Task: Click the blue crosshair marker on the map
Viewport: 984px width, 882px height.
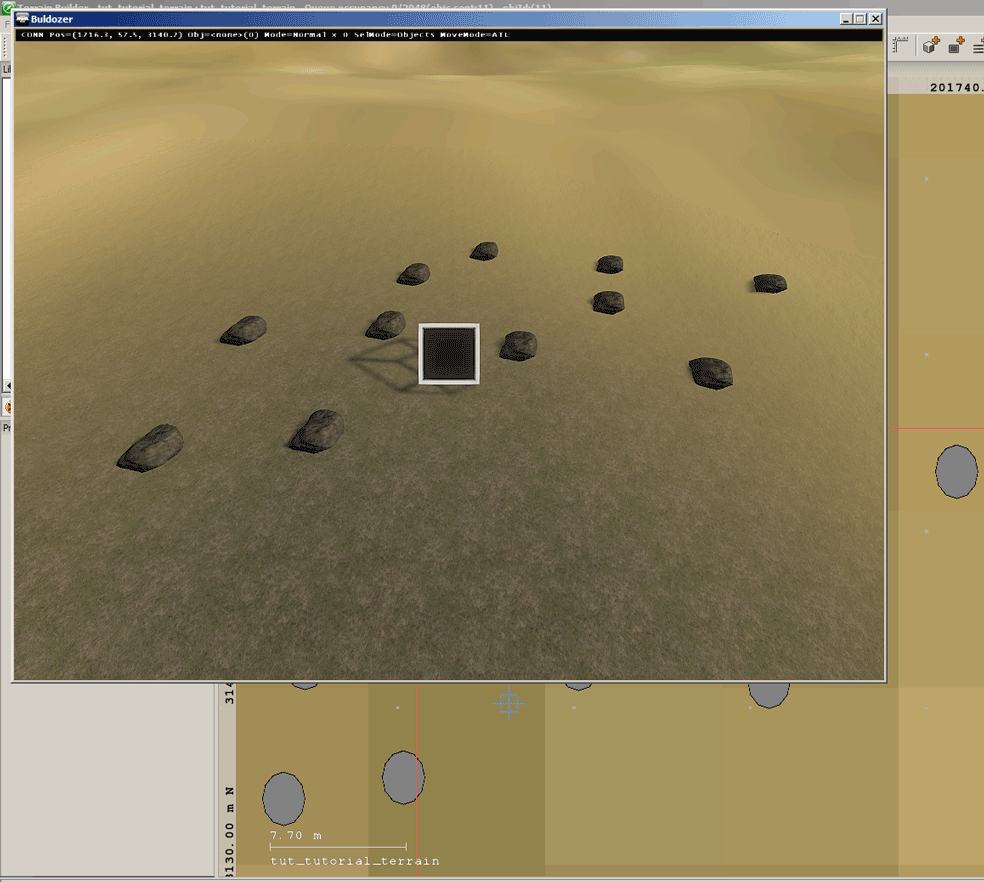Action: (x=508, y=703)
